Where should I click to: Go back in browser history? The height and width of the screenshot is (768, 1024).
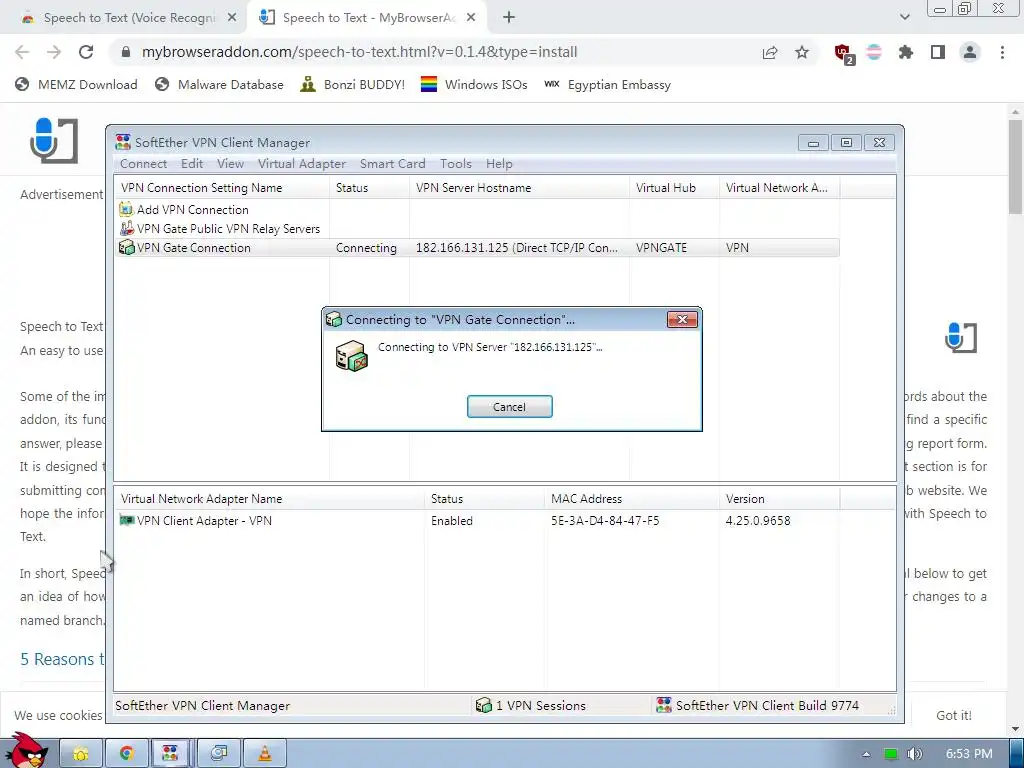point(22,52)
